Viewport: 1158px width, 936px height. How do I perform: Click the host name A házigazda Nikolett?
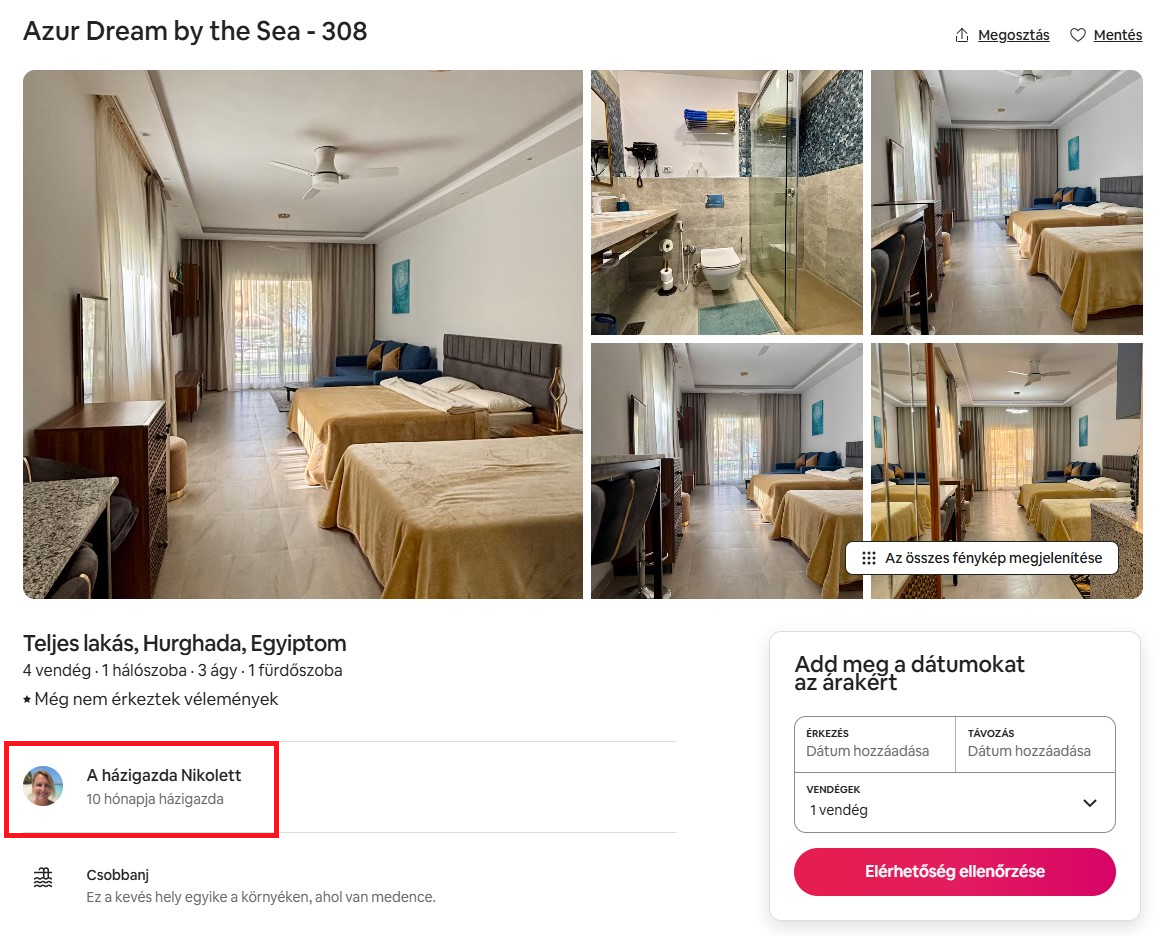point(164,775)
